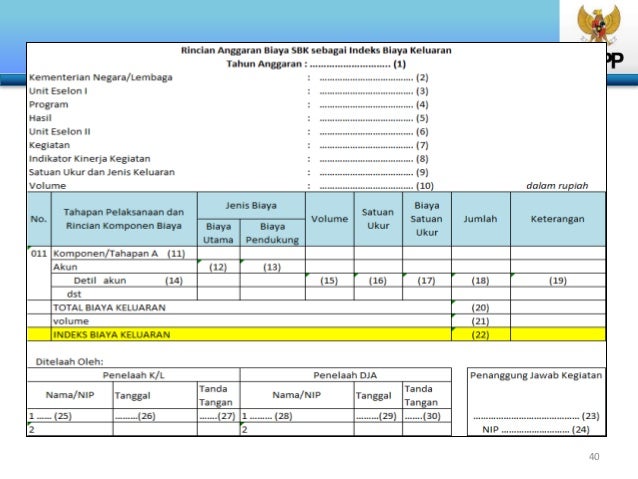Screen dimensions: 638x479
Task: Click the page number '40'
Action: [594, 457]
